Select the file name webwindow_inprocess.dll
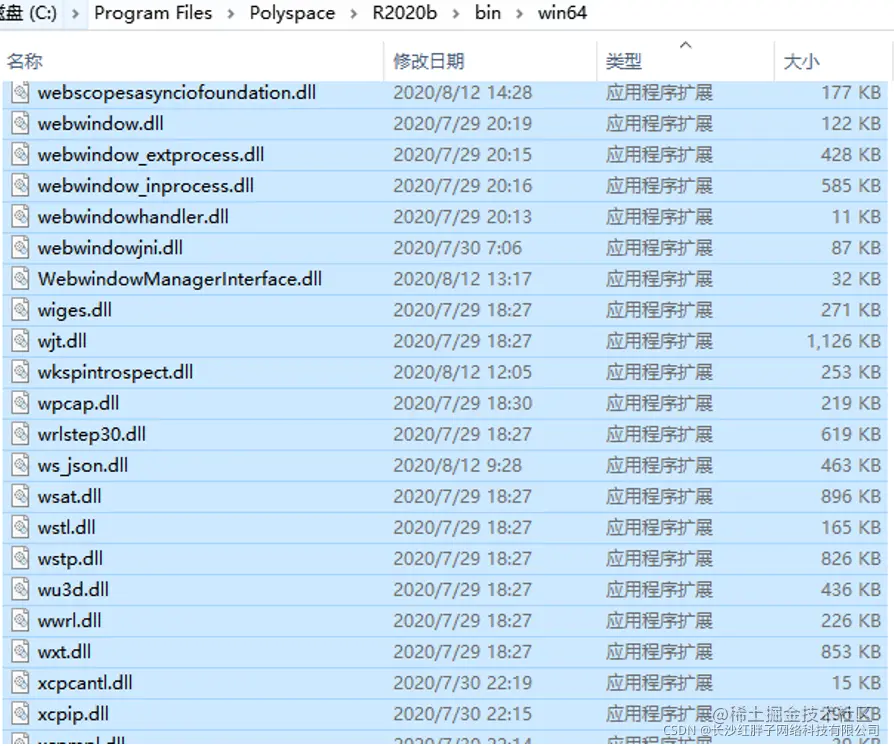894x746 pixels. point(146,186)
